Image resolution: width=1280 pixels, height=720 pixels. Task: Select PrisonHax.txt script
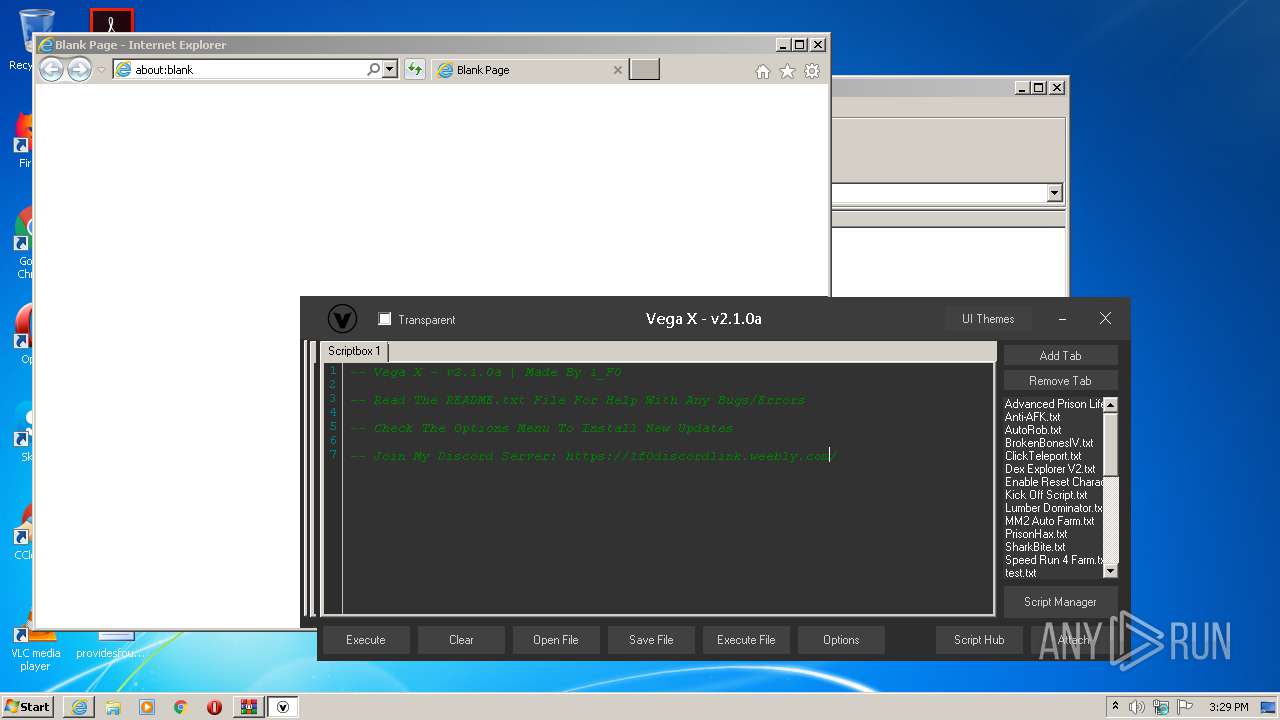tap(1036, 534)
